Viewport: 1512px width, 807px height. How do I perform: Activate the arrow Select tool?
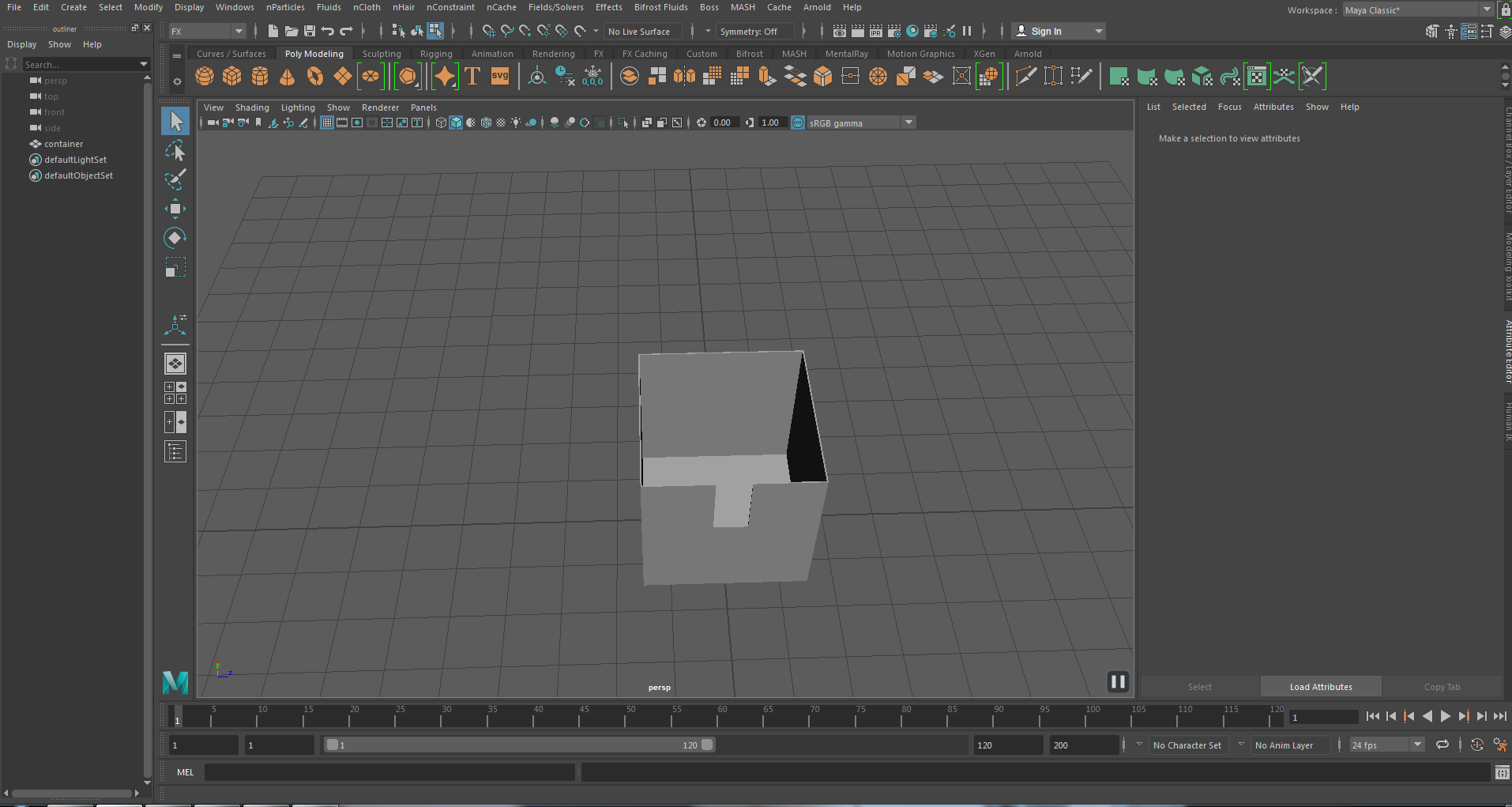tap(175, 121)
